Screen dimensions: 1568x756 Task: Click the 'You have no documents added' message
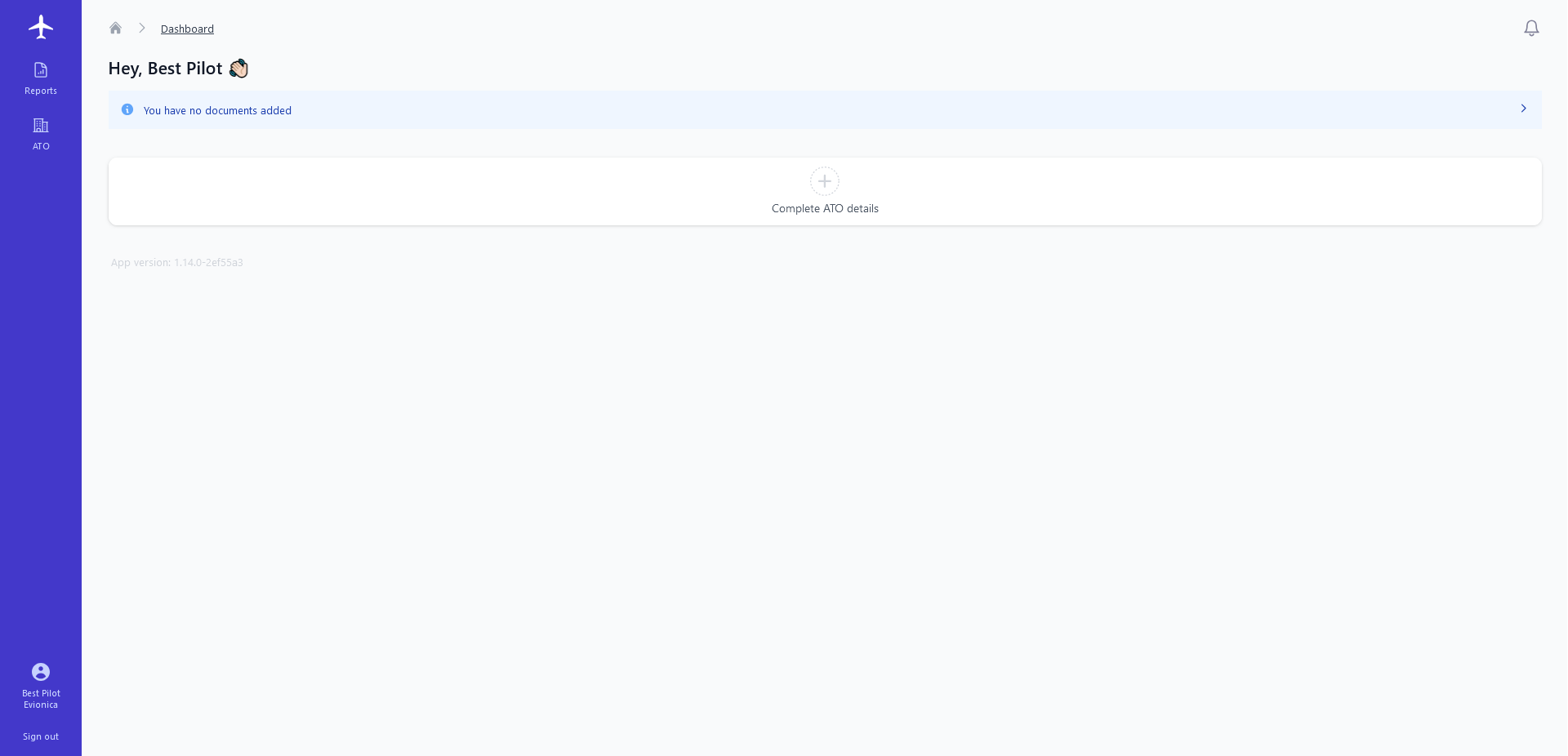pyautogui.click(x=217, y=111)
